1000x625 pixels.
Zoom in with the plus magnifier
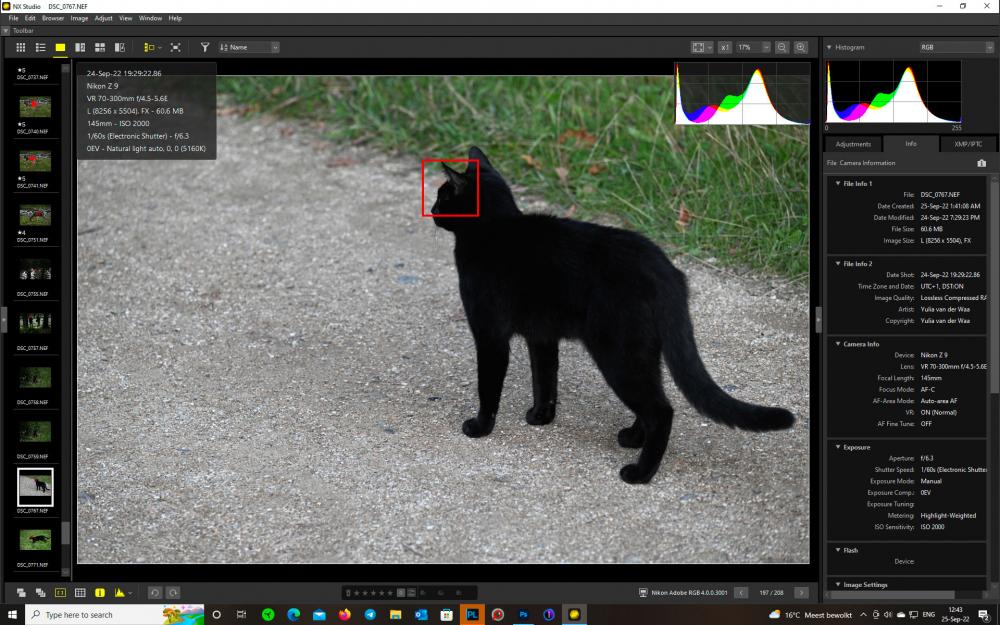pyautogui.click(x=801, y=47)
